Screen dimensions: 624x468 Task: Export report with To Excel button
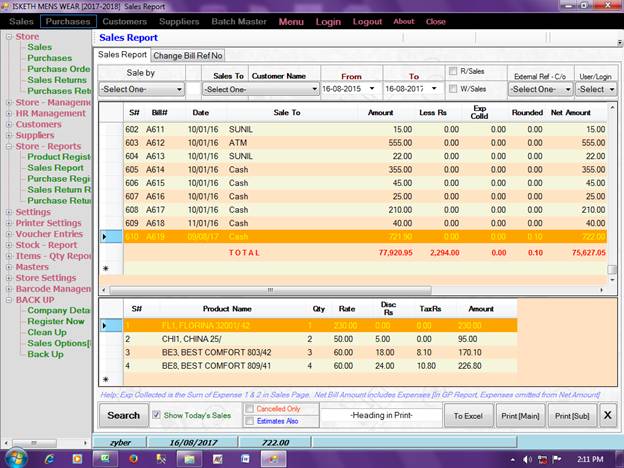coord(468,415)
